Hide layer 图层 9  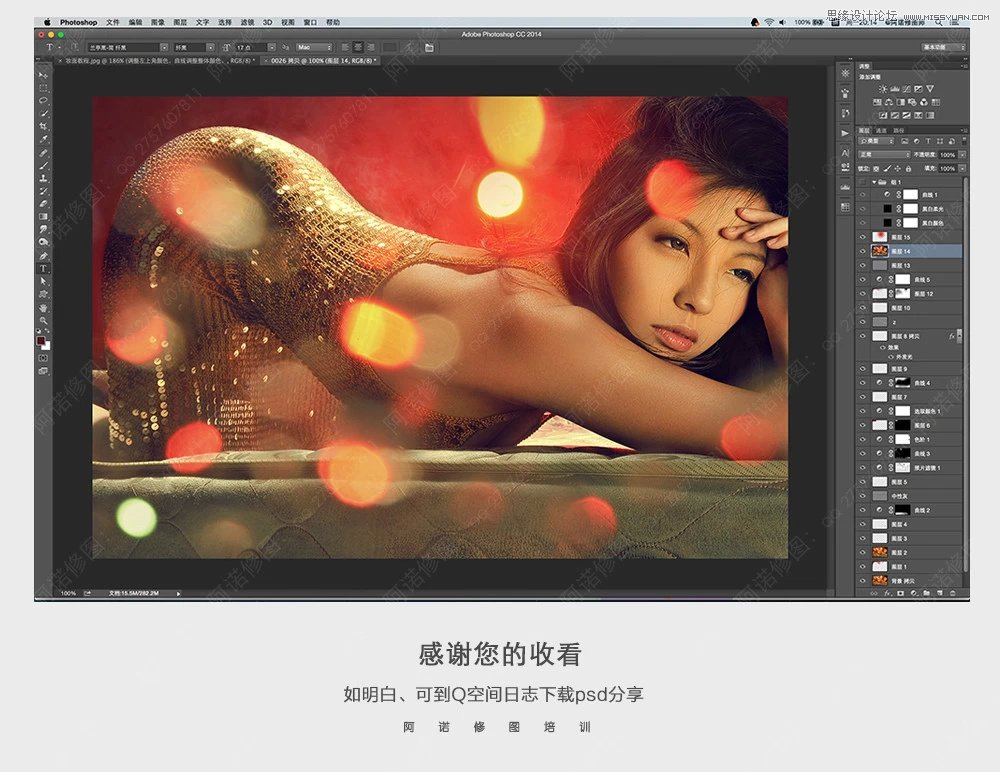point(863,369)
